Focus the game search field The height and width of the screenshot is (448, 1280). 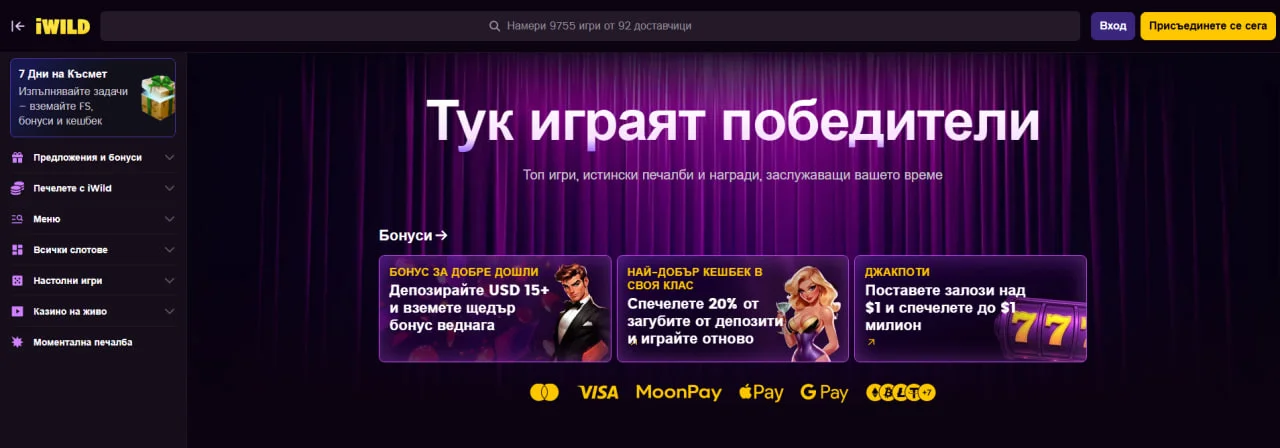(590, 26)
